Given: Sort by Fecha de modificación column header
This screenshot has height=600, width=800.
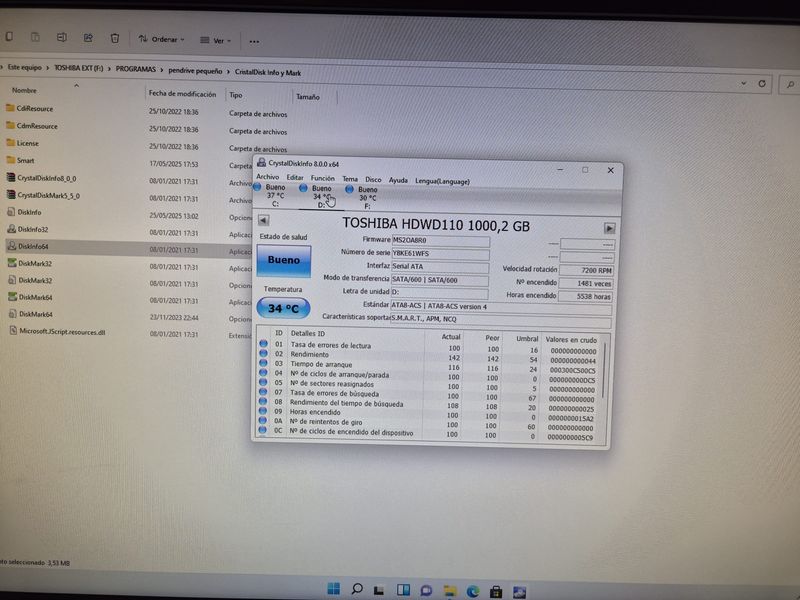Looking at the screenshot, I should pyautogui.click(x=182, y=94).
